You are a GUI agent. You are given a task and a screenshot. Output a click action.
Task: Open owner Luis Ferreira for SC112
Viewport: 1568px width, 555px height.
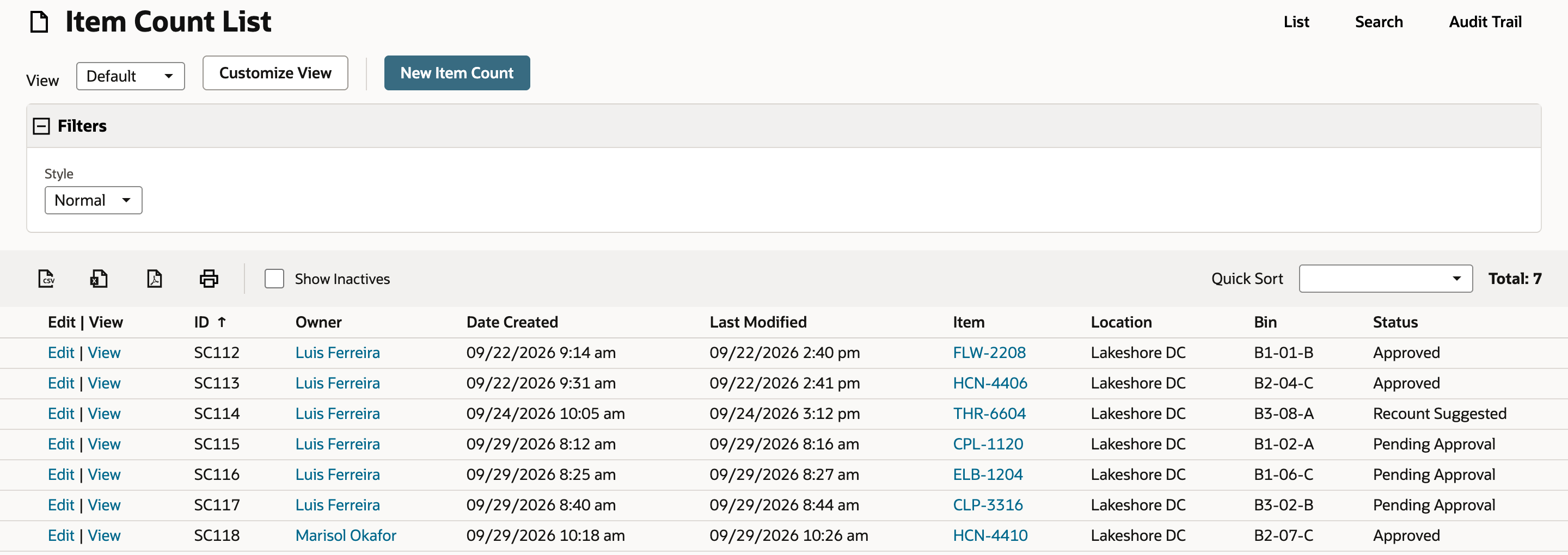pyautogui.click(x=337, y=353)
